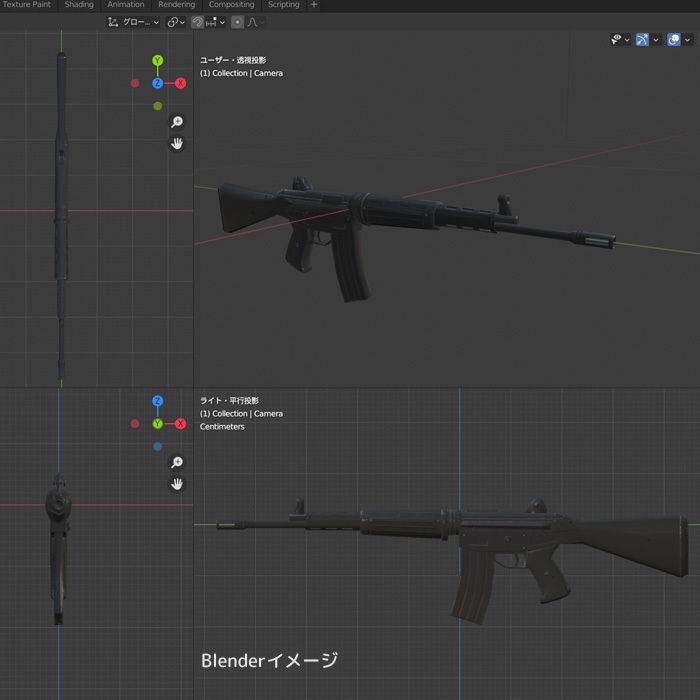The width and height of the screenshot is (700, 700).
Task: Select rifle front view in bottom-left viewport
Action: 58,549
